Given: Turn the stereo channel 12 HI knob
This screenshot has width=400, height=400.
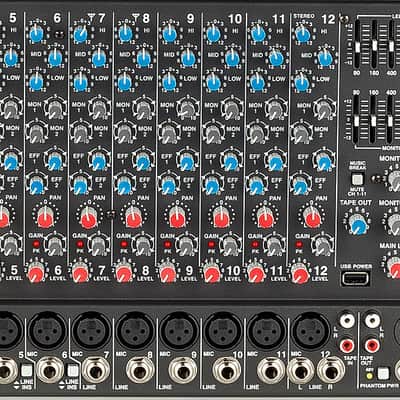Looking at the screenshot, I should [x=303, y=34].
